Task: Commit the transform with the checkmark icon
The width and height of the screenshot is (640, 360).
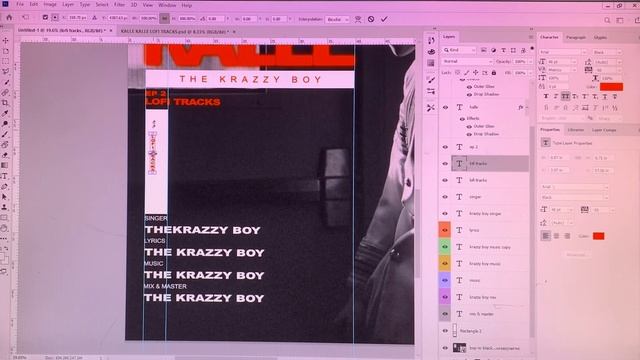Action: click(384, 19)
